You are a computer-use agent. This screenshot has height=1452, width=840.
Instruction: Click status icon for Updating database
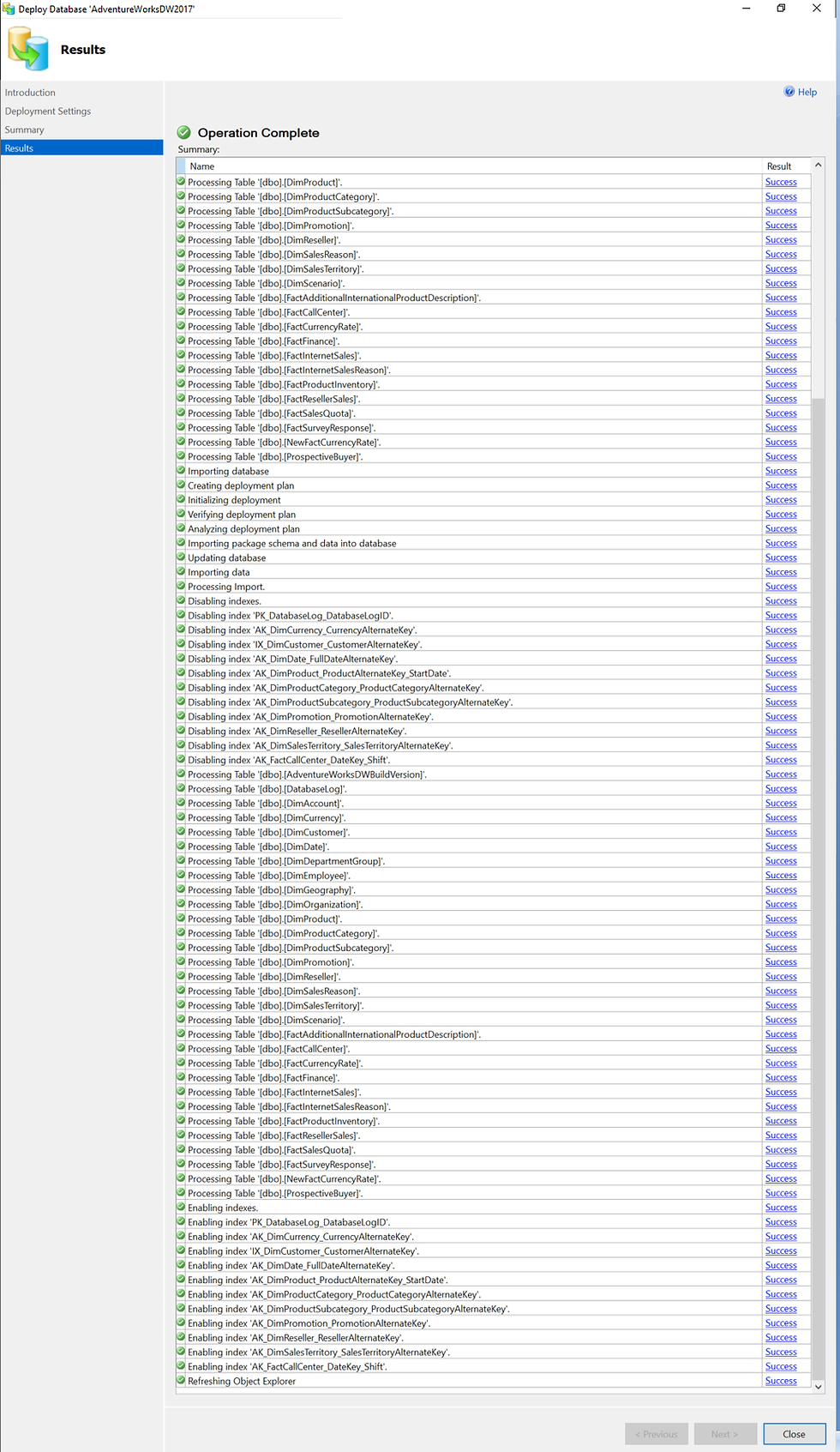(x=181, y=557)
